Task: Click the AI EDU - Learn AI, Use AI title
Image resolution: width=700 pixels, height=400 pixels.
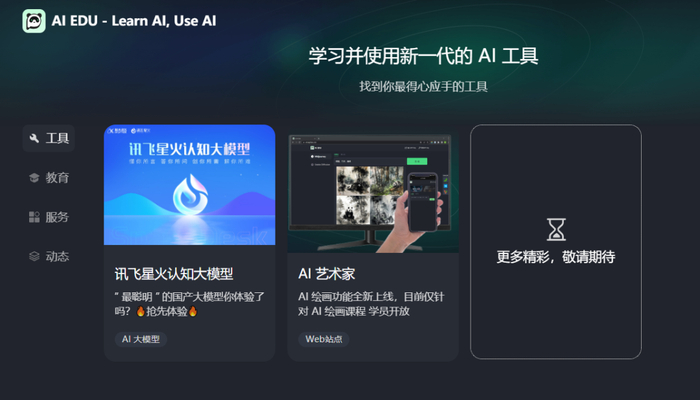Action: (x=134, y=21)
